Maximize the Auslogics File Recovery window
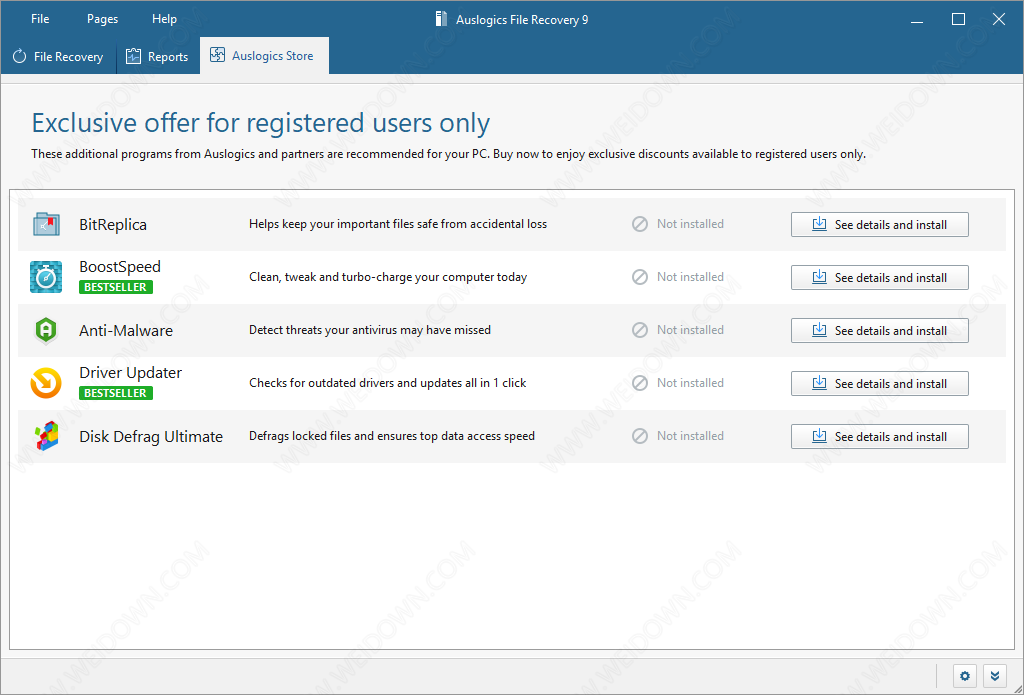The image size is (1024, 695). tap(958, 20)
